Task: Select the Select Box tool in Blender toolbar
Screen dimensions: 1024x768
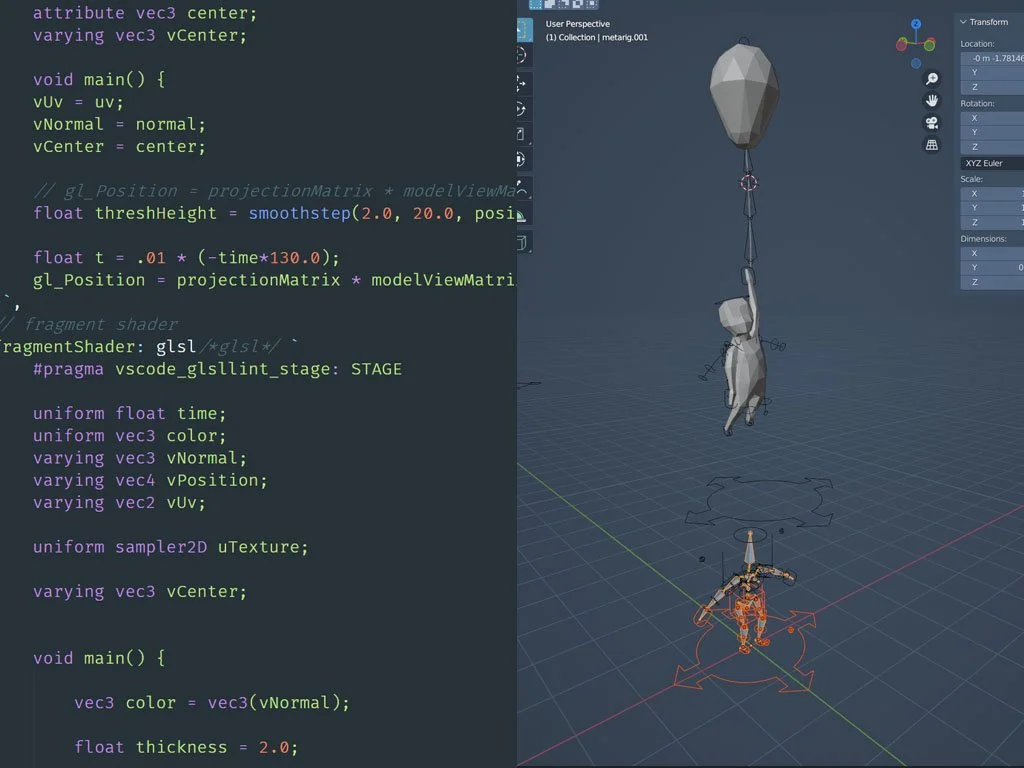Action: 524,30
